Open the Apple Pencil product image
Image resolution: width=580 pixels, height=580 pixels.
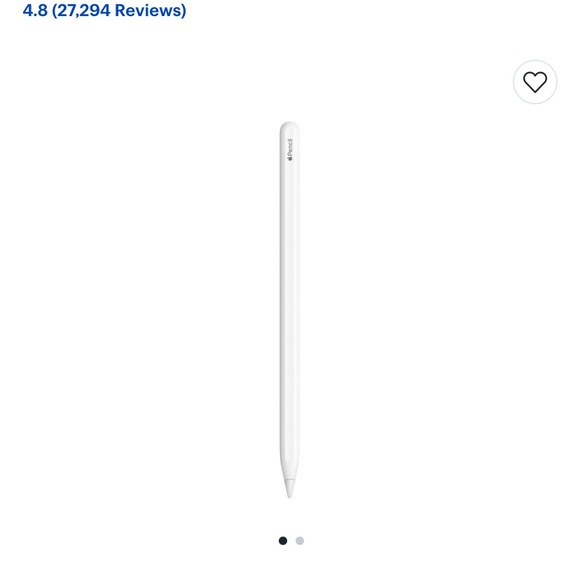coord(289,310)
